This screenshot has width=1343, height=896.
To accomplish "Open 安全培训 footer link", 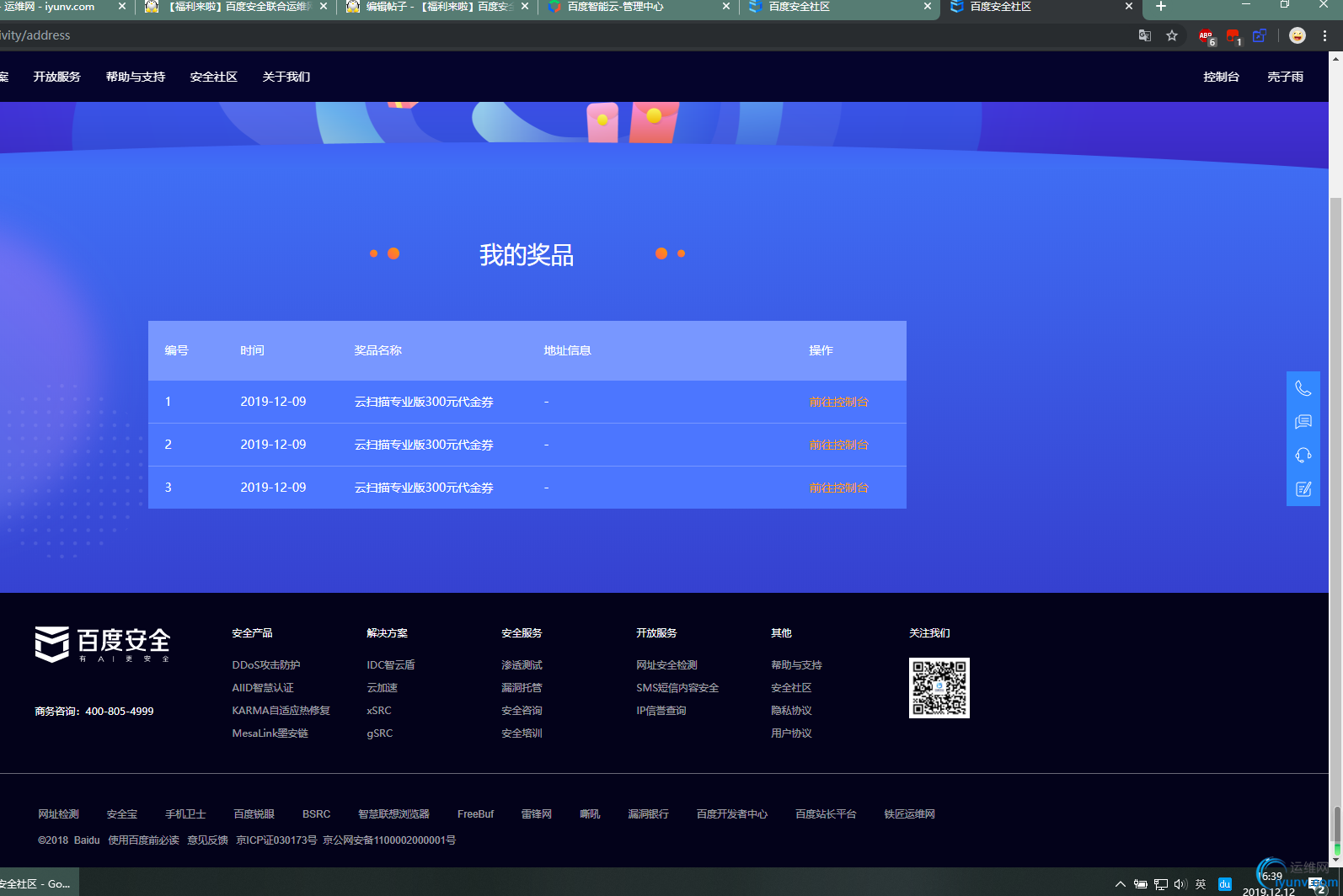I will pyautogui.click(x=522, y=733).
